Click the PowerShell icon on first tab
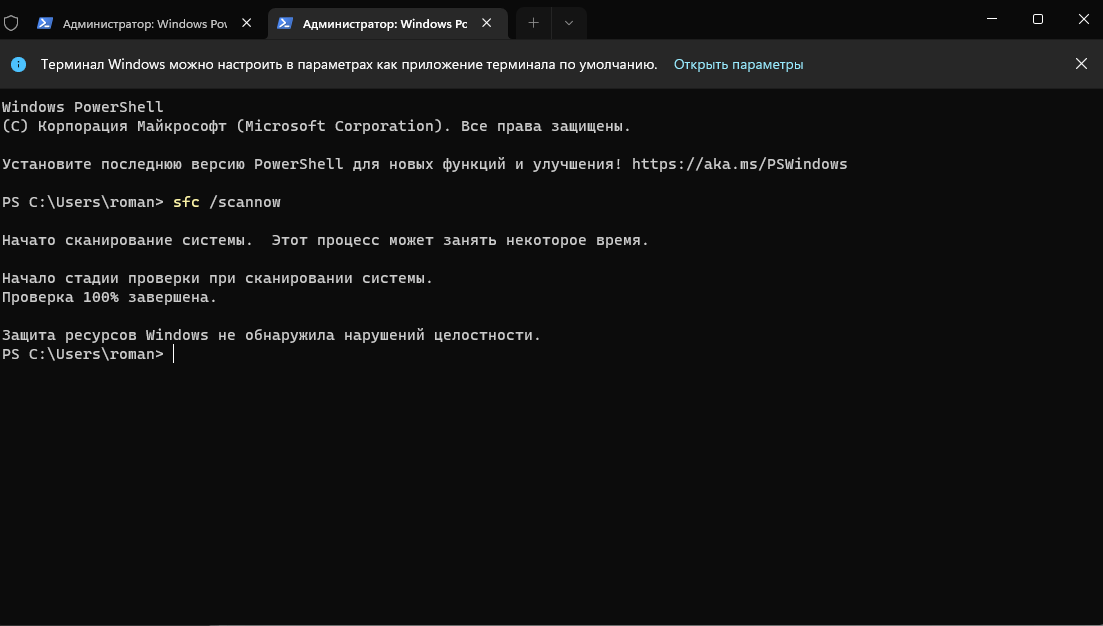 click(x=45, y=23)
